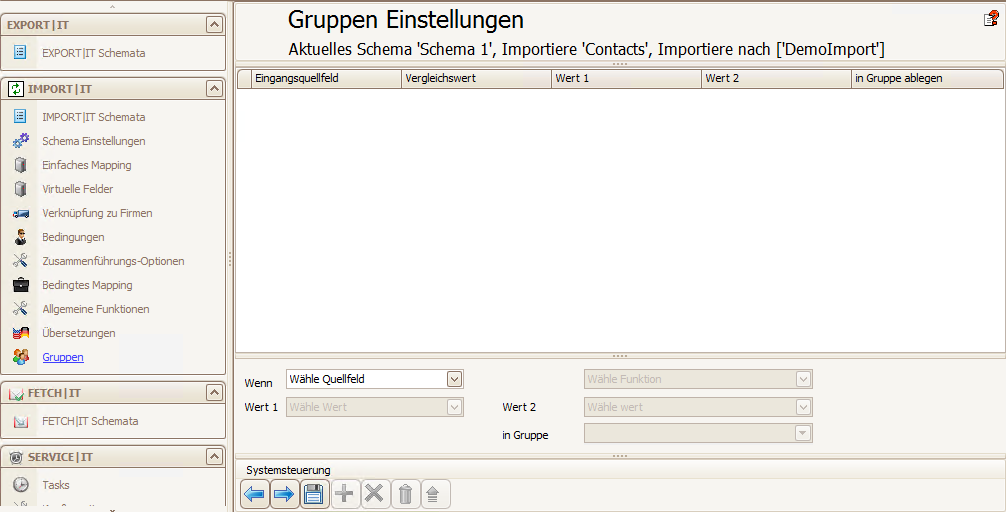Open Bedingungen page
The height and width of the screenshot is (512, 1006).
click(x=73, y=237)
